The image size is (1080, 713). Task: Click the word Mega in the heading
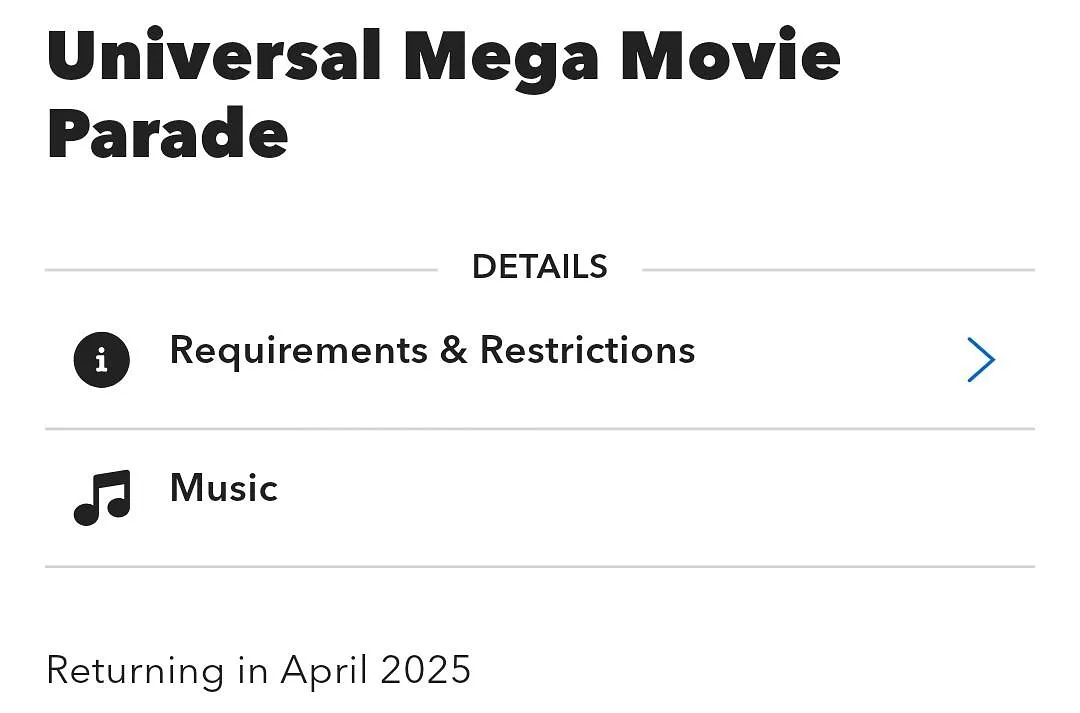pyautogui.click(x=501, y=59)
